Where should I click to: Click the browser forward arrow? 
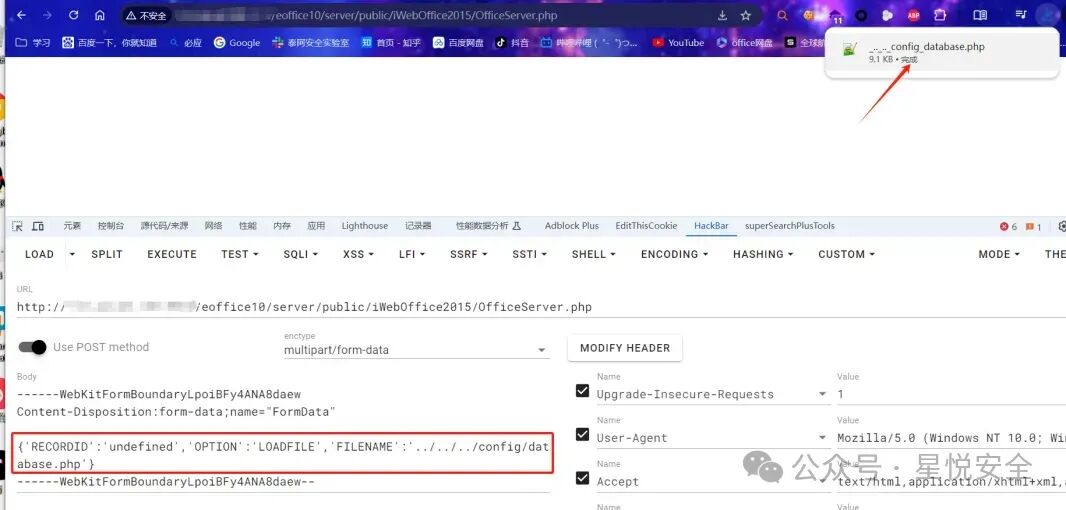point(46,15)
